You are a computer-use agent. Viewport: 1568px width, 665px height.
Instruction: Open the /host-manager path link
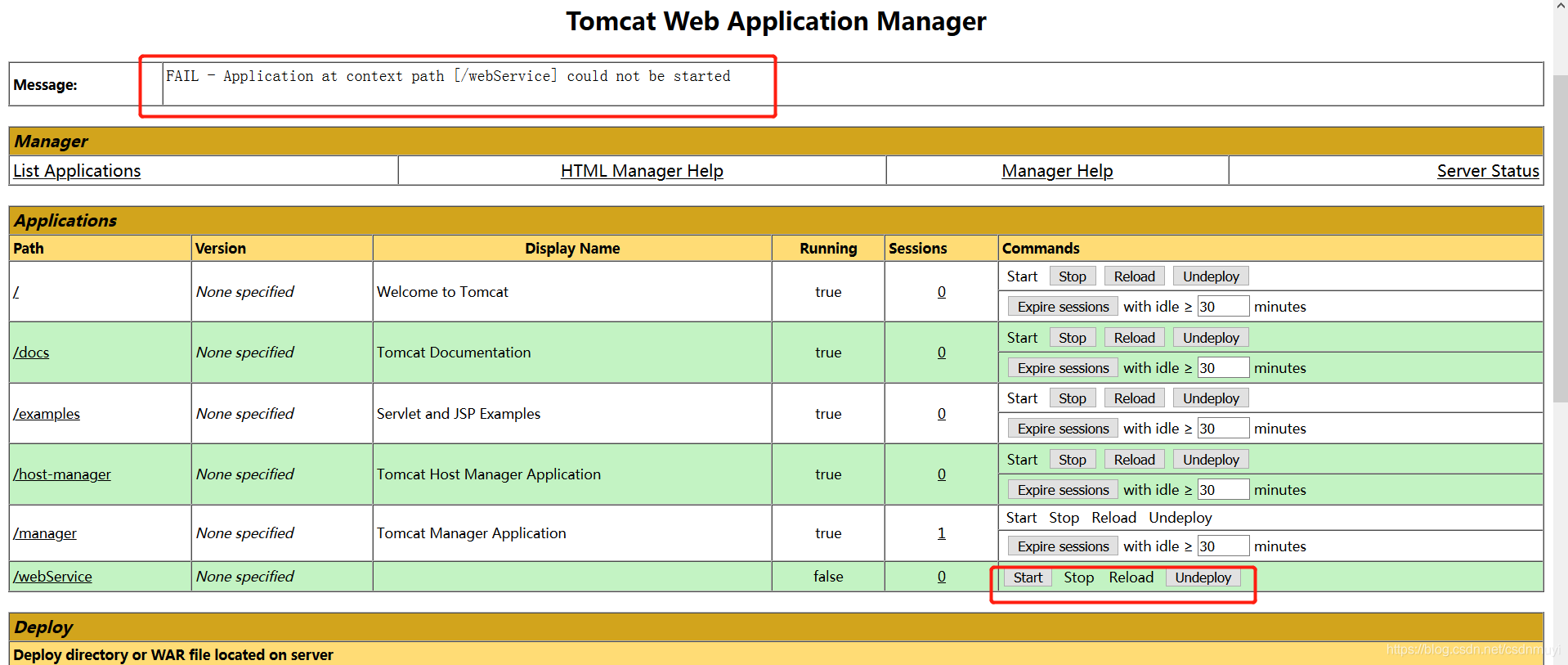click(x=62, y=474)
